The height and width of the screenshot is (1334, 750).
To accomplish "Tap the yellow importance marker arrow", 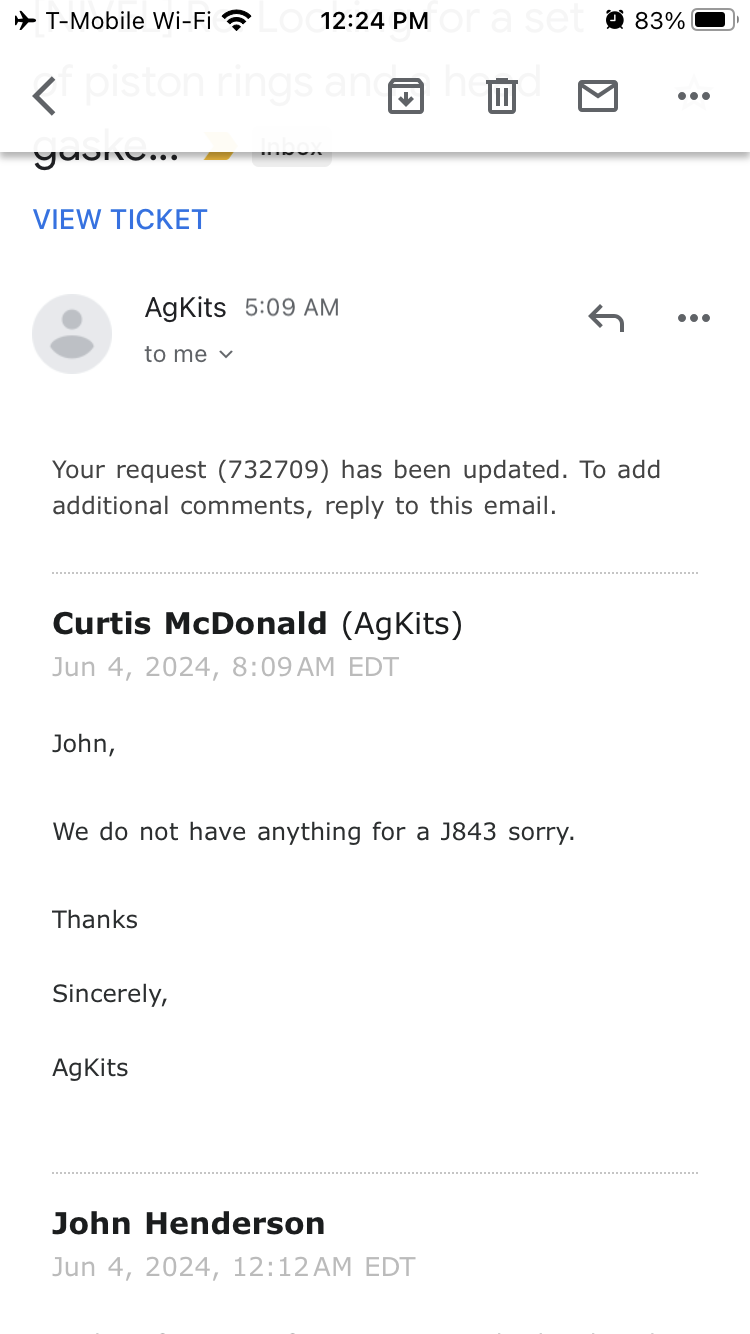I will (x=220, y=154).
